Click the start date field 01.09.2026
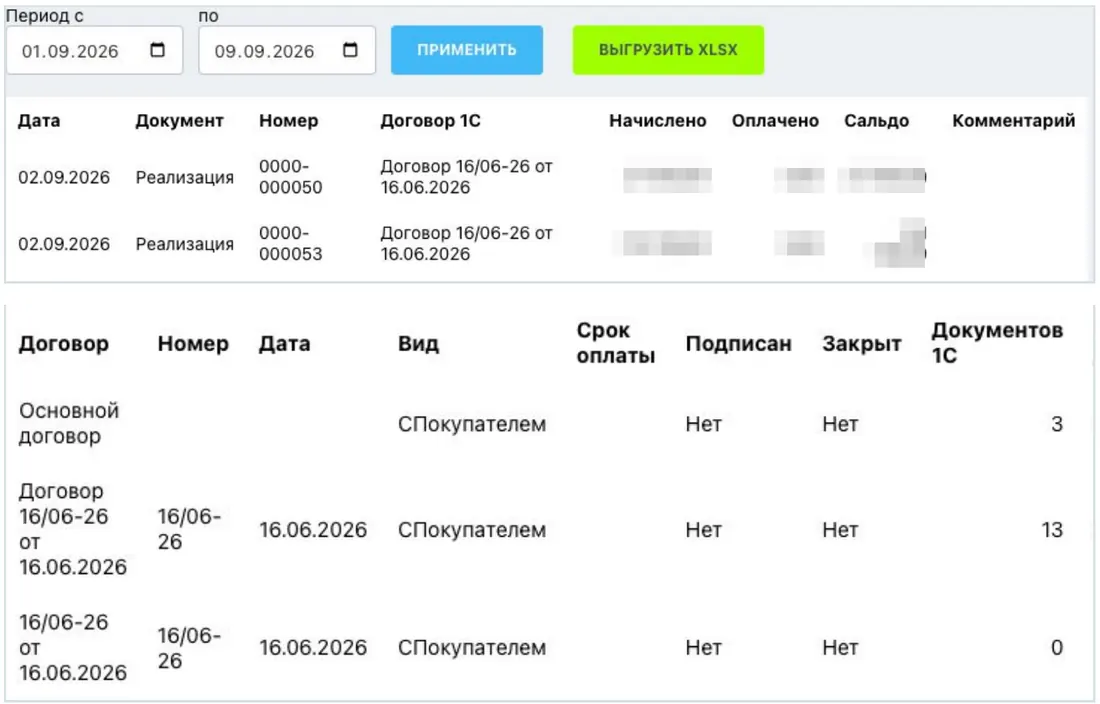Image resolution: width=1100 pixels, height=704 pixels. (95, 50)
